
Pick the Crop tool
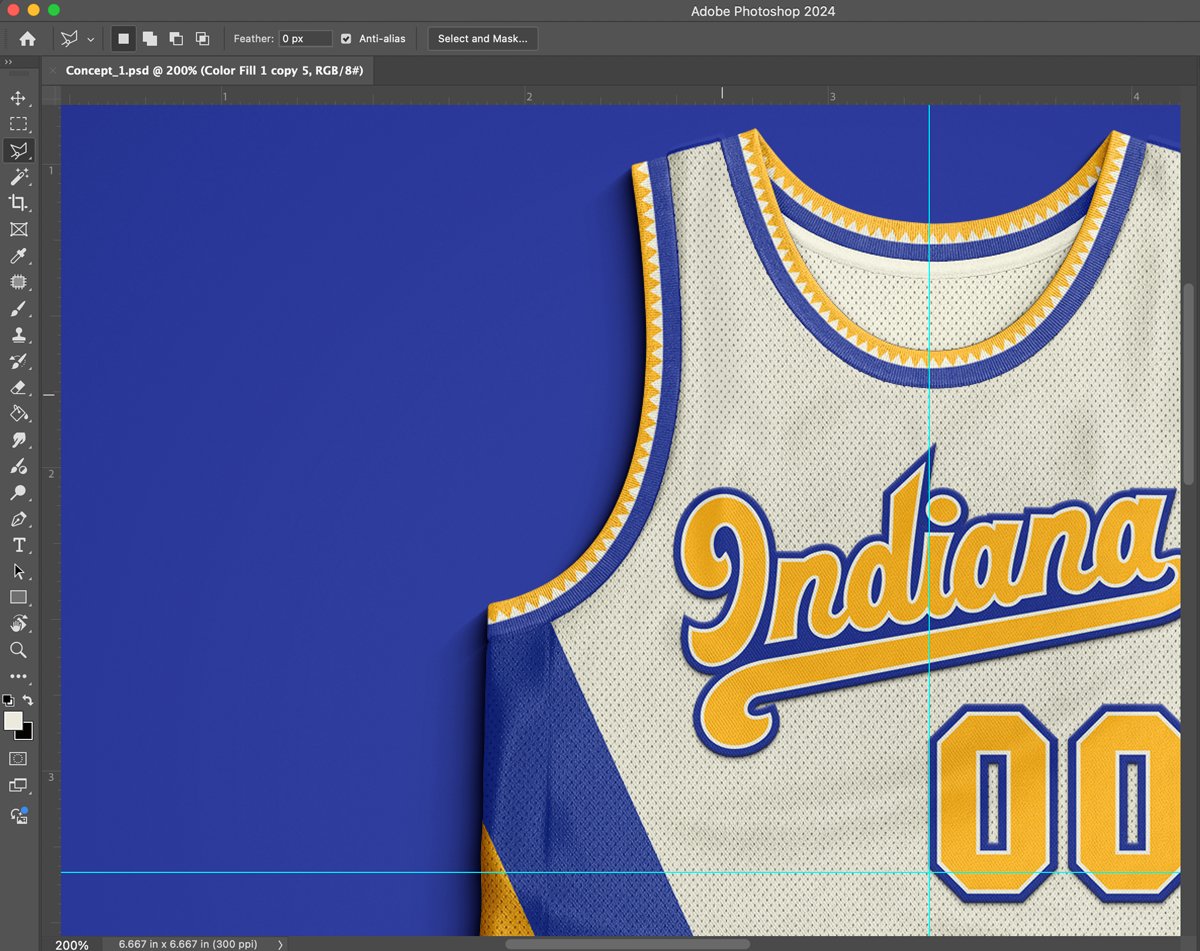pos(18,203)
